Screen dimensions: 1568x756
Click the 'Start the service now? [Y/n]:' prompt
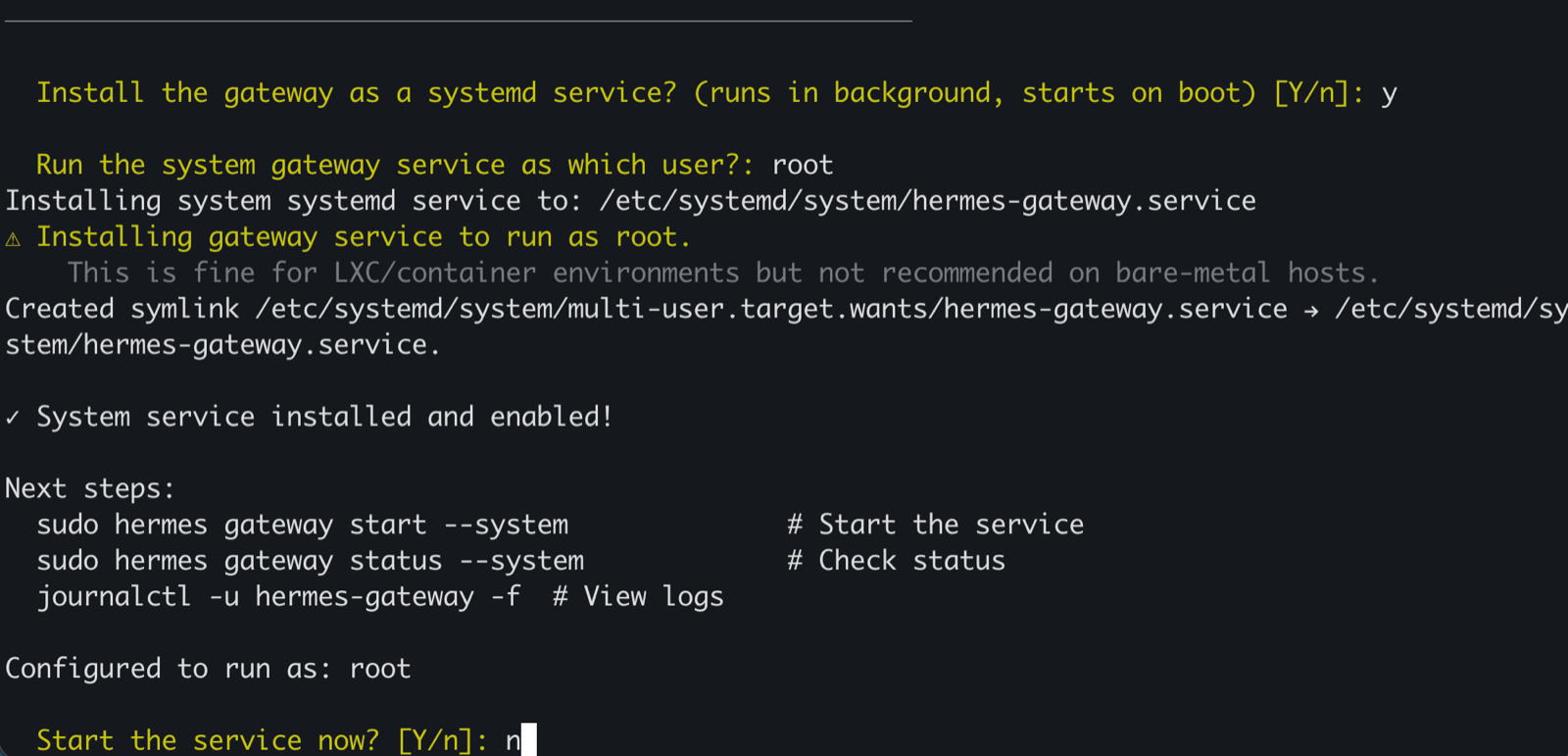point(262,740)
